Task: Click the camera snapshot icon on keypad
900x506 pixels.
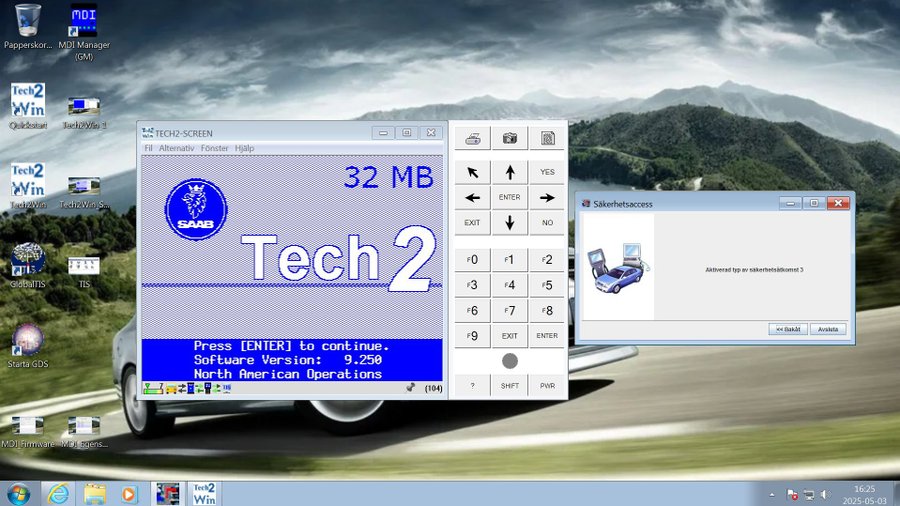Action: [x=510, y=138]
